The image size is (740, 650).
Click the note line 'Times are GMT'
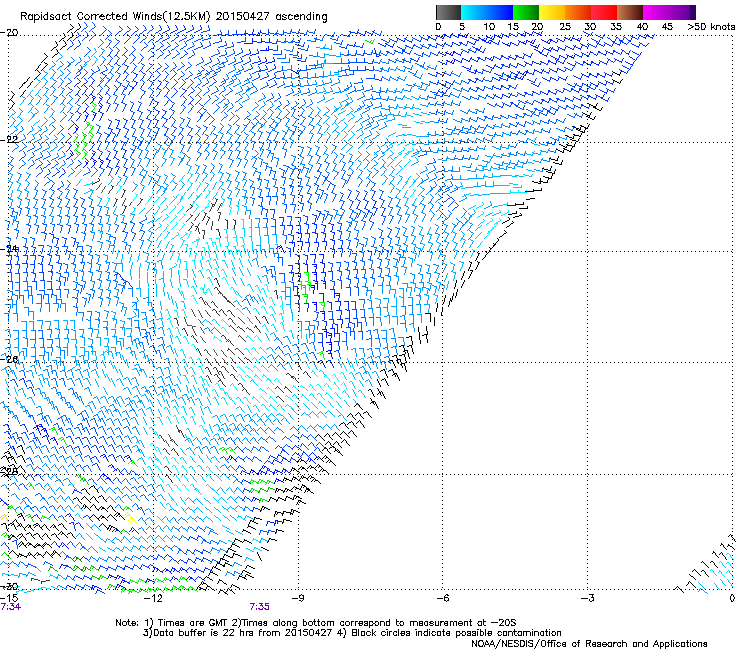point(193,623)
